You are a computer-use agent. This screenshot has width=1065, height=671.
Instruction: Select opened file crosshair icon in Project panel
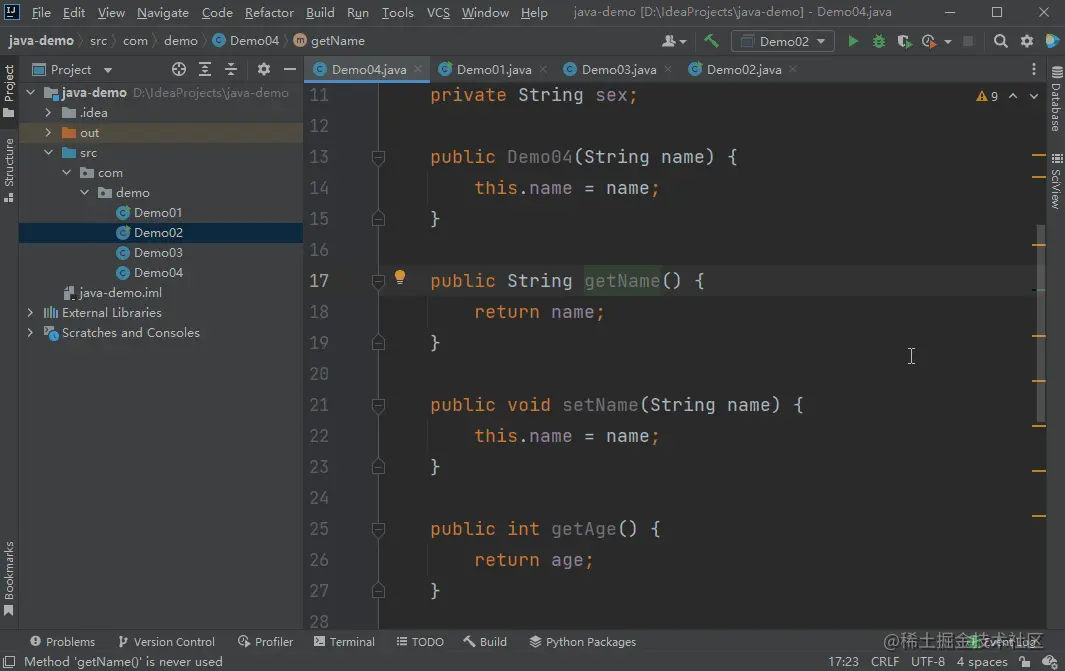tap(179, 69)
